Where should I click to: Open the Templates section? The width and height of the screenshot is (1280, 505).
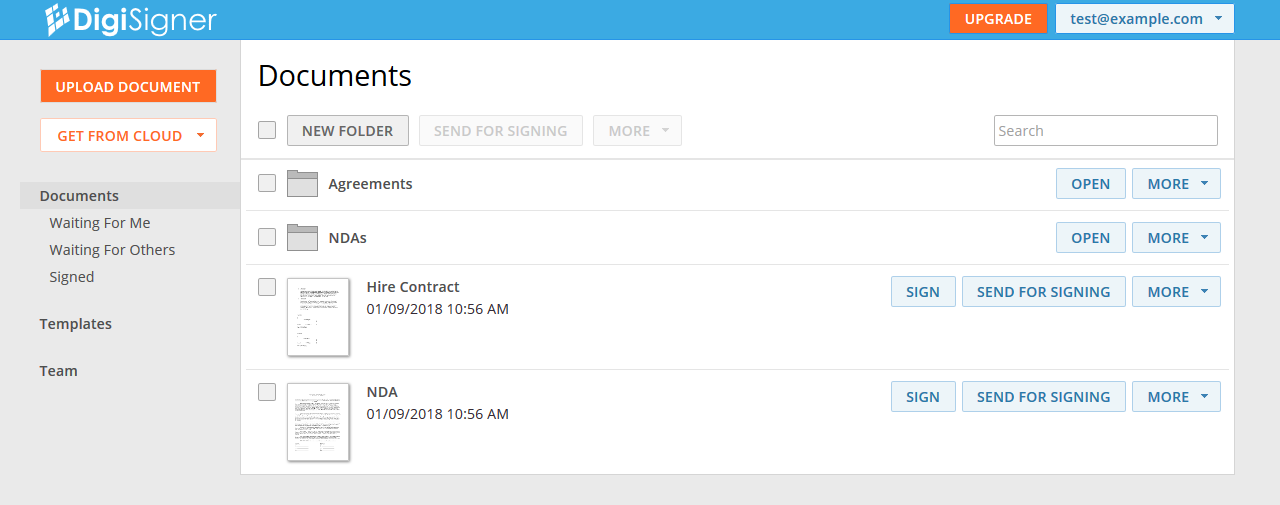tap(76, 324)
